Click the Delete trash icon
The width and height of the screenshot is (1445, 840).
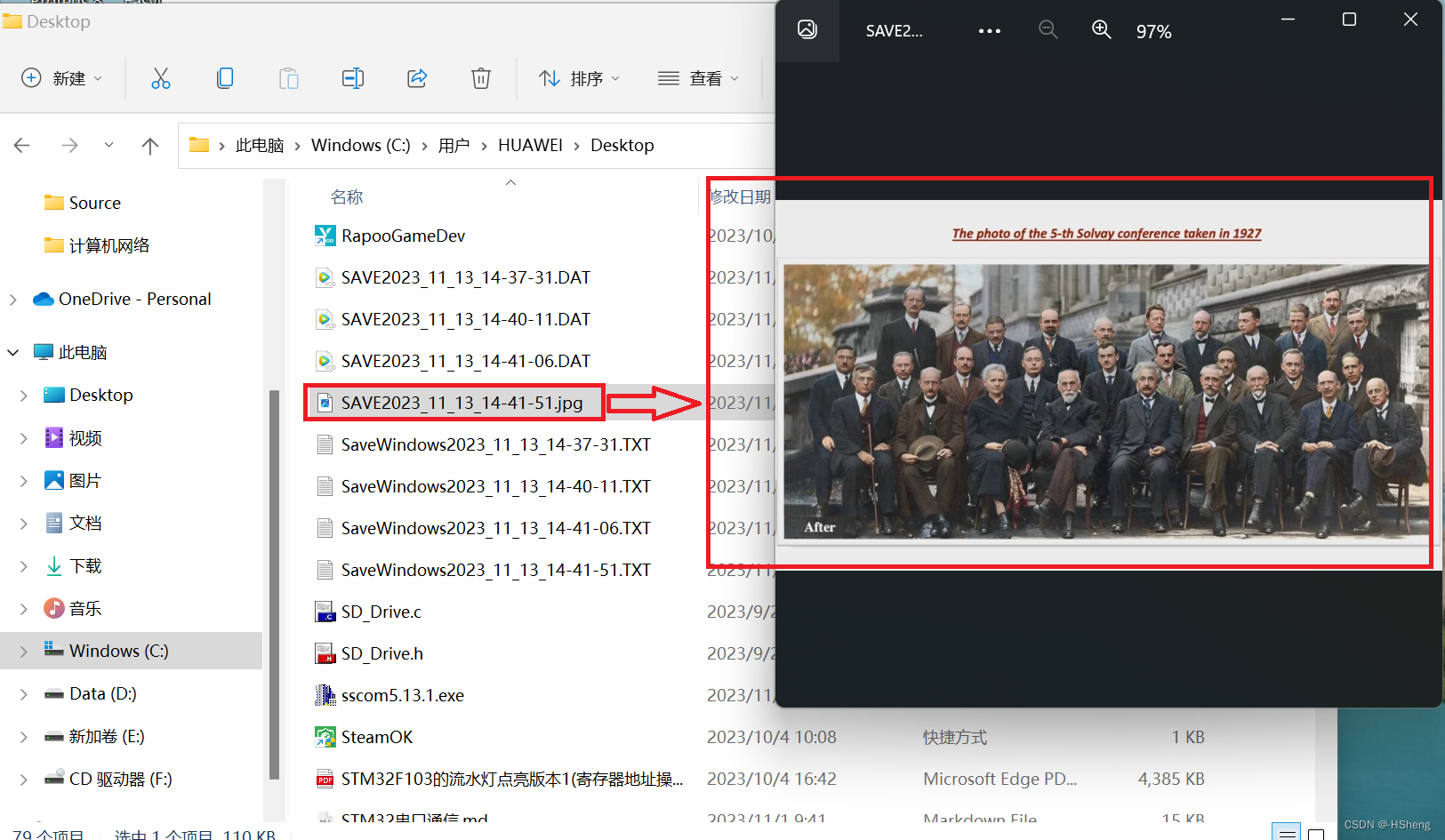coord(481,78)
